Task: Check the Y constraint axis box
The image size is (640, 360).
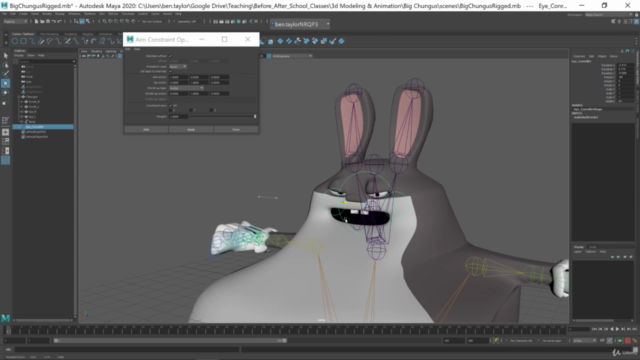Action: click(190, 110)
